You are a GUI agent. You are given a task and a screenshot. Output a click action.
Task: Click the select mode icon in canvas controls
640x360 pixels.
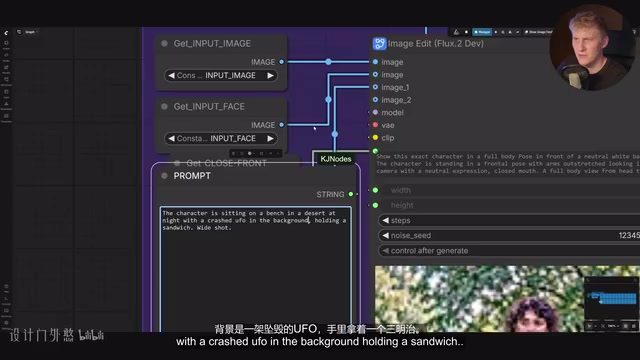tap(589, 326)
